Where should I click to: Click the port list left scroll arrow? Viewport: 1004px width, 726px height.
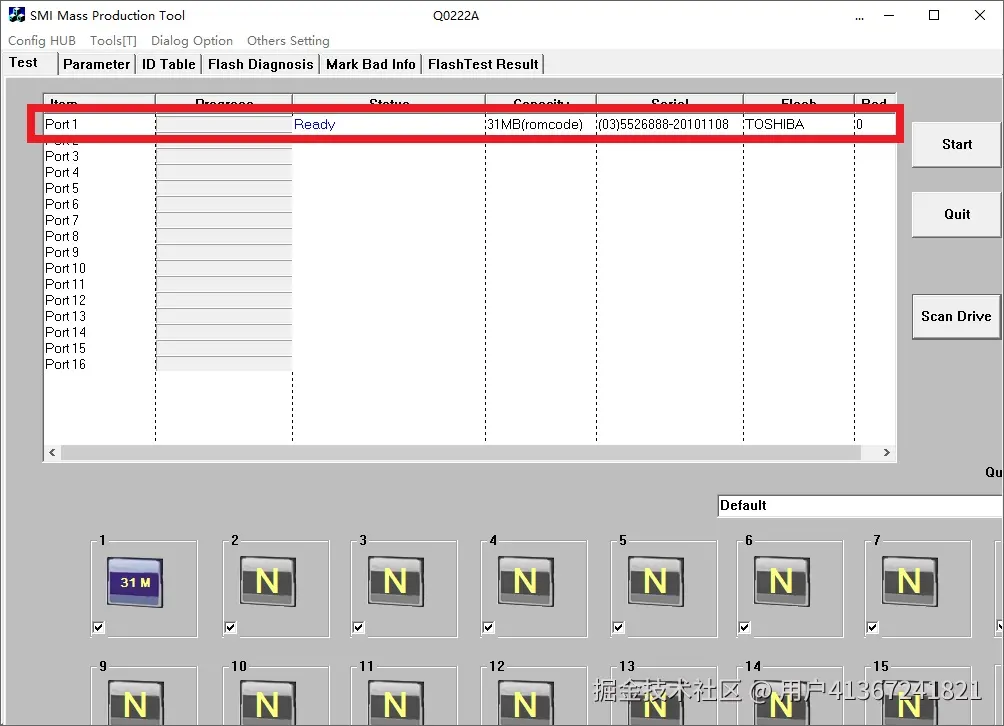pos(52,453)
